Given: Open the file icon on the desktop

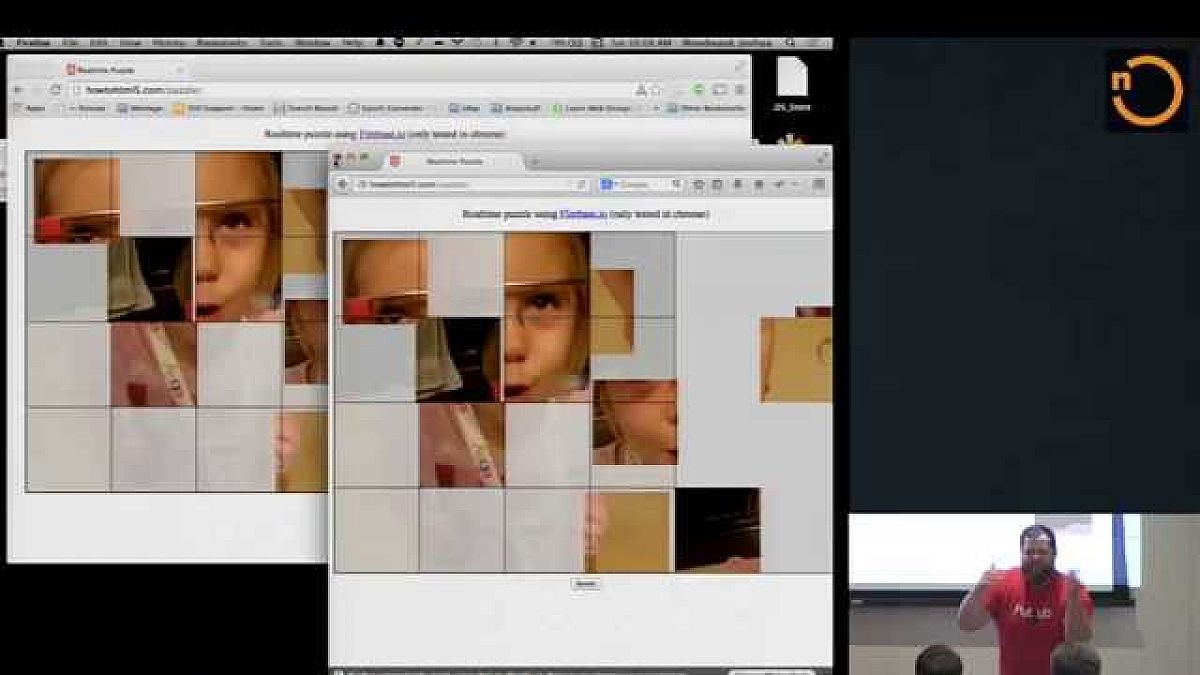Looking at the screenshot, I should click(x=791, y=77).
